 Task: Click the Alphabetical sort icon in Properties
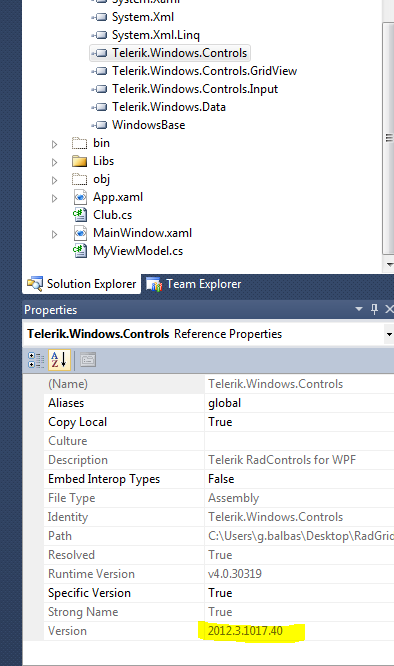pos(59,360)
